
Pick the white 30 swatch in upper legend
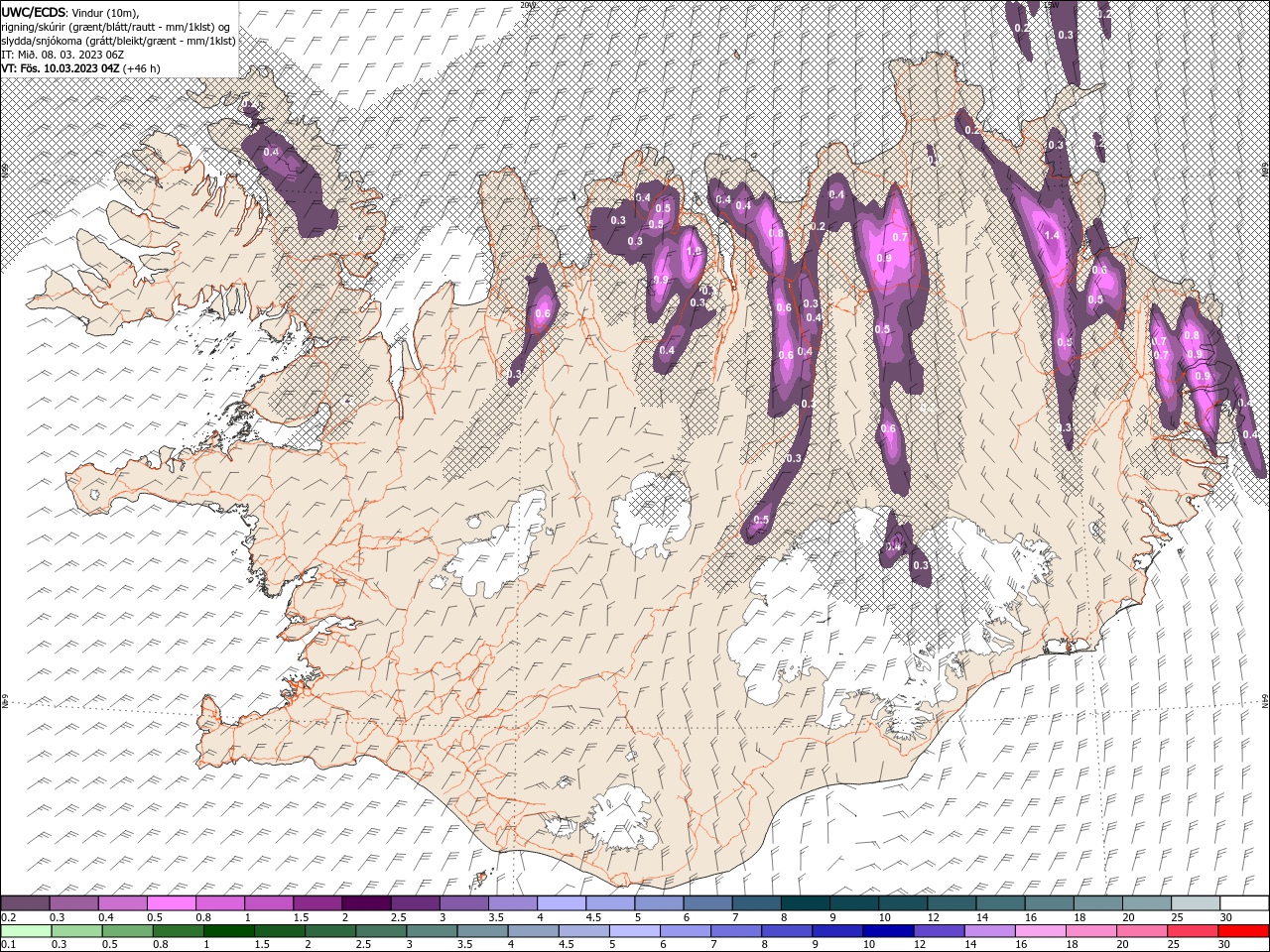[x=1245, y=903]
